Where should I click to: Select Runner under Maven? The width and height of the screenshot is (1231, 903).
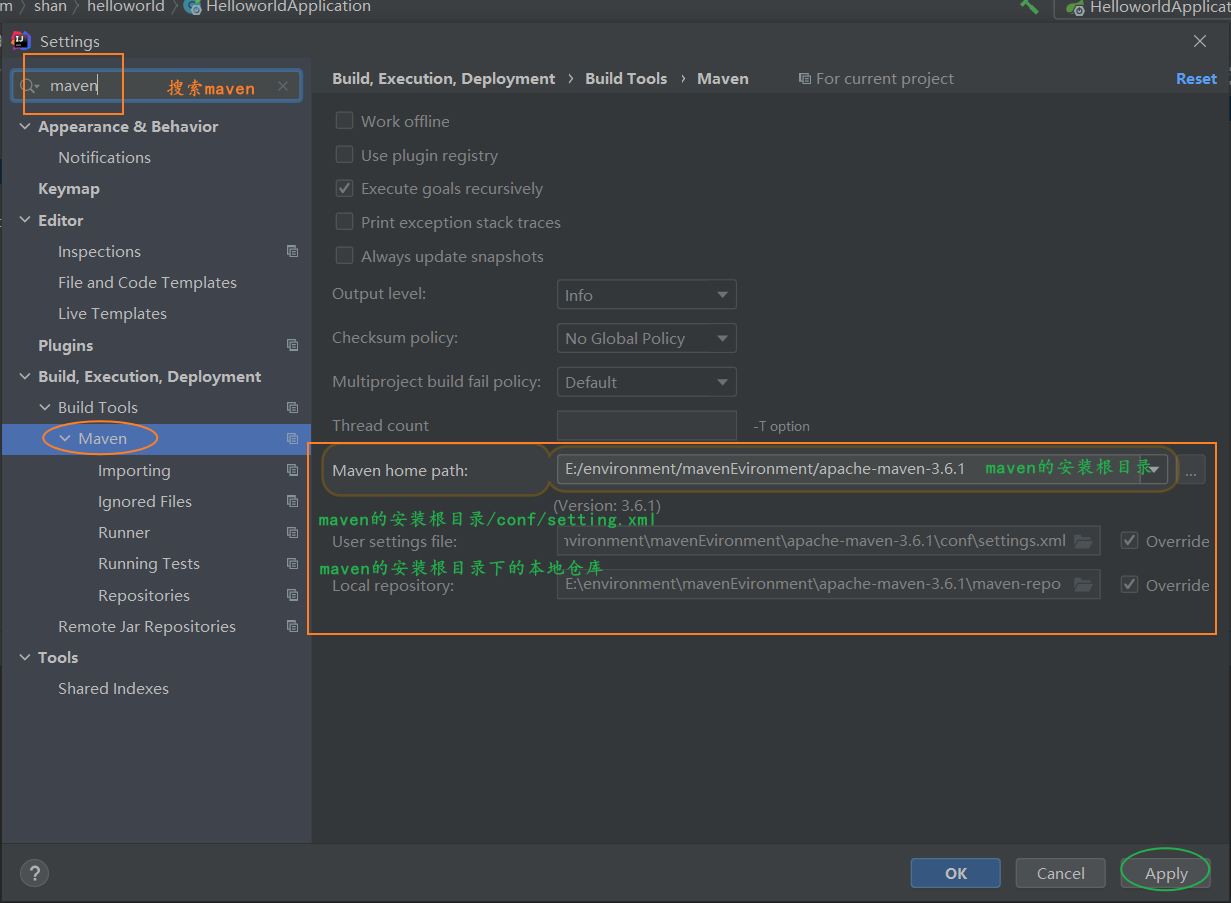[x=124, y=532]
